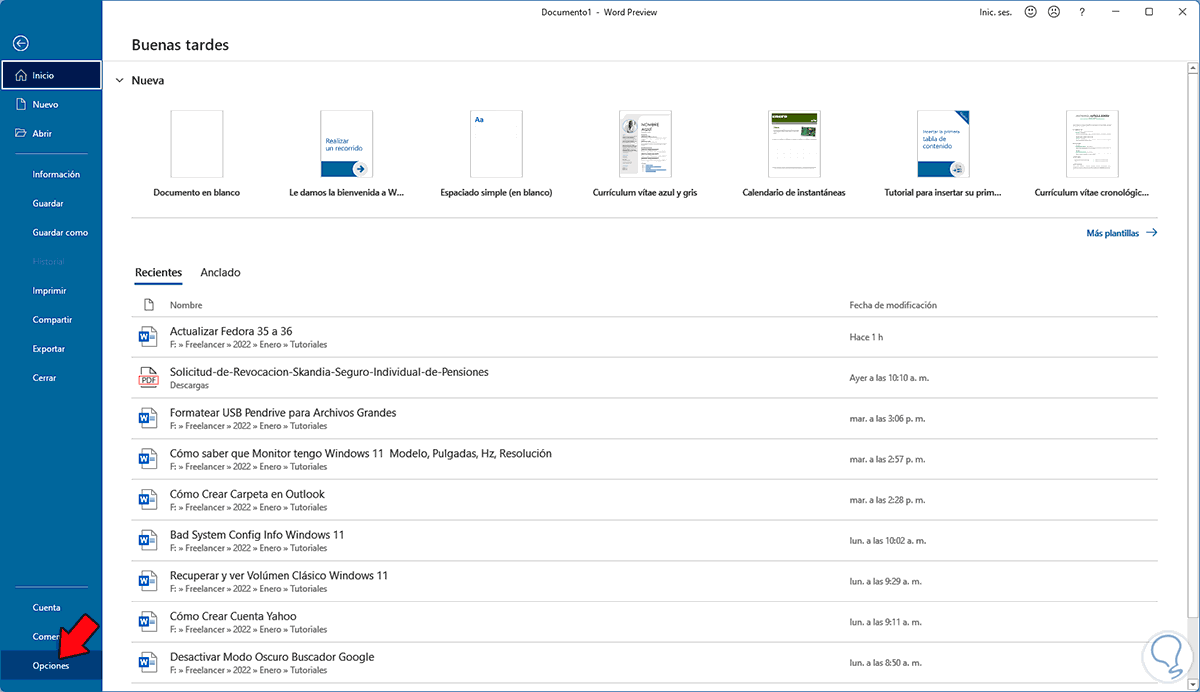The image size is (1200, 692).
Task: Click PDF icon of Solicitud-de-Revocacion file
Action: pos(148,378)
